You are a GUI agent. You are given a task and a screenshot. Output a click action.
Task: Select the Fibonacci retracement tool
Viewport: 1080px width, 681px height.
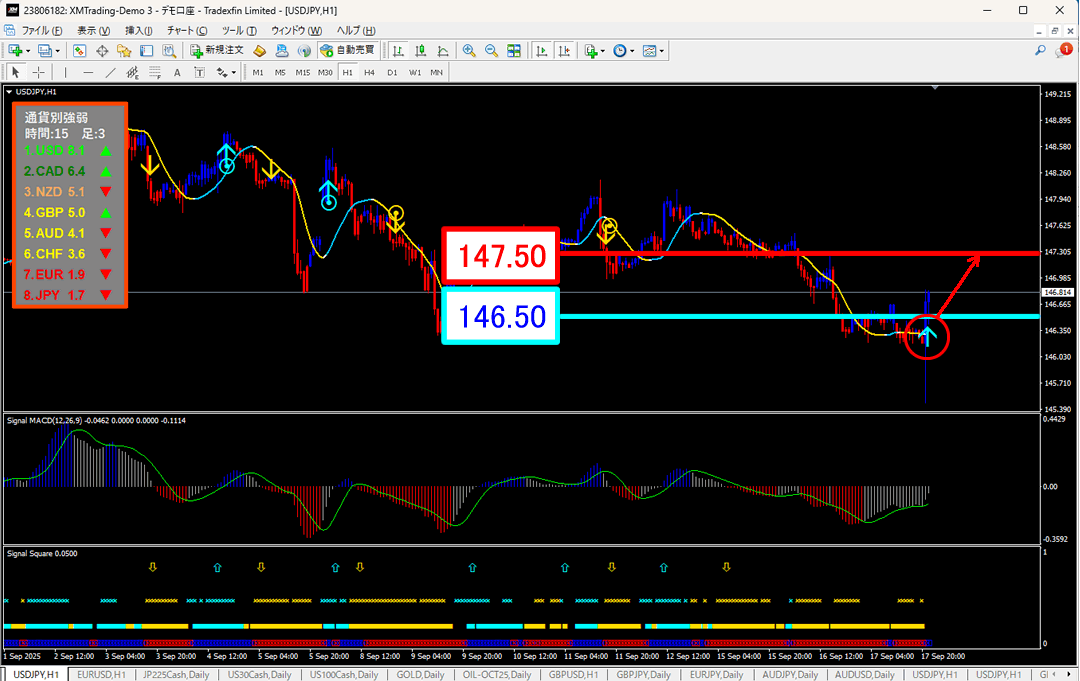click(155, 72)
